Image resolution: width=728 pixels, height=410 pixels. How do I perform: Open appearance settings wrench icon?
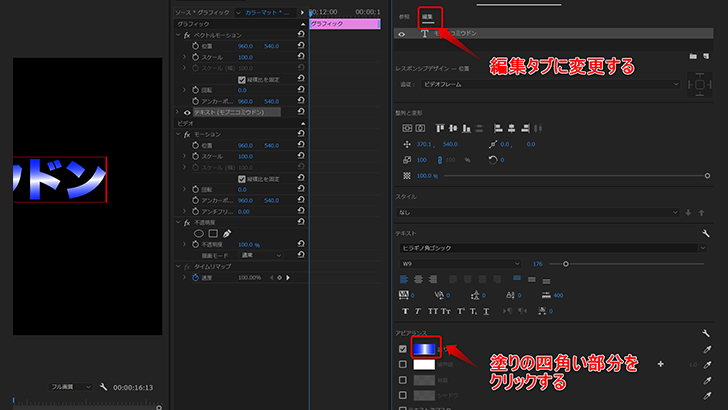706,333
